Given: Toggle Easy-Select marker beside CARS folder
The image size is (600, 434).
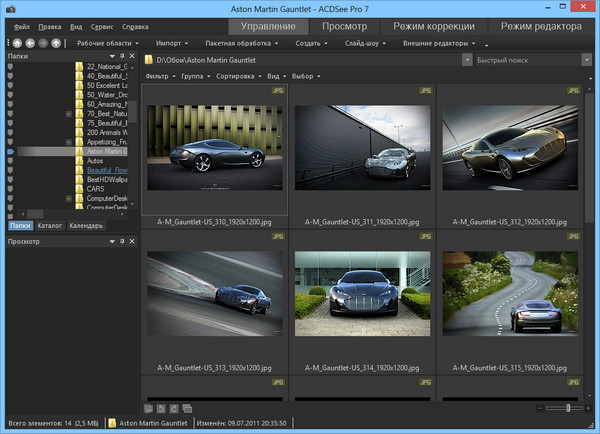Looking at the screenshot, I should (x=9, y=188).
